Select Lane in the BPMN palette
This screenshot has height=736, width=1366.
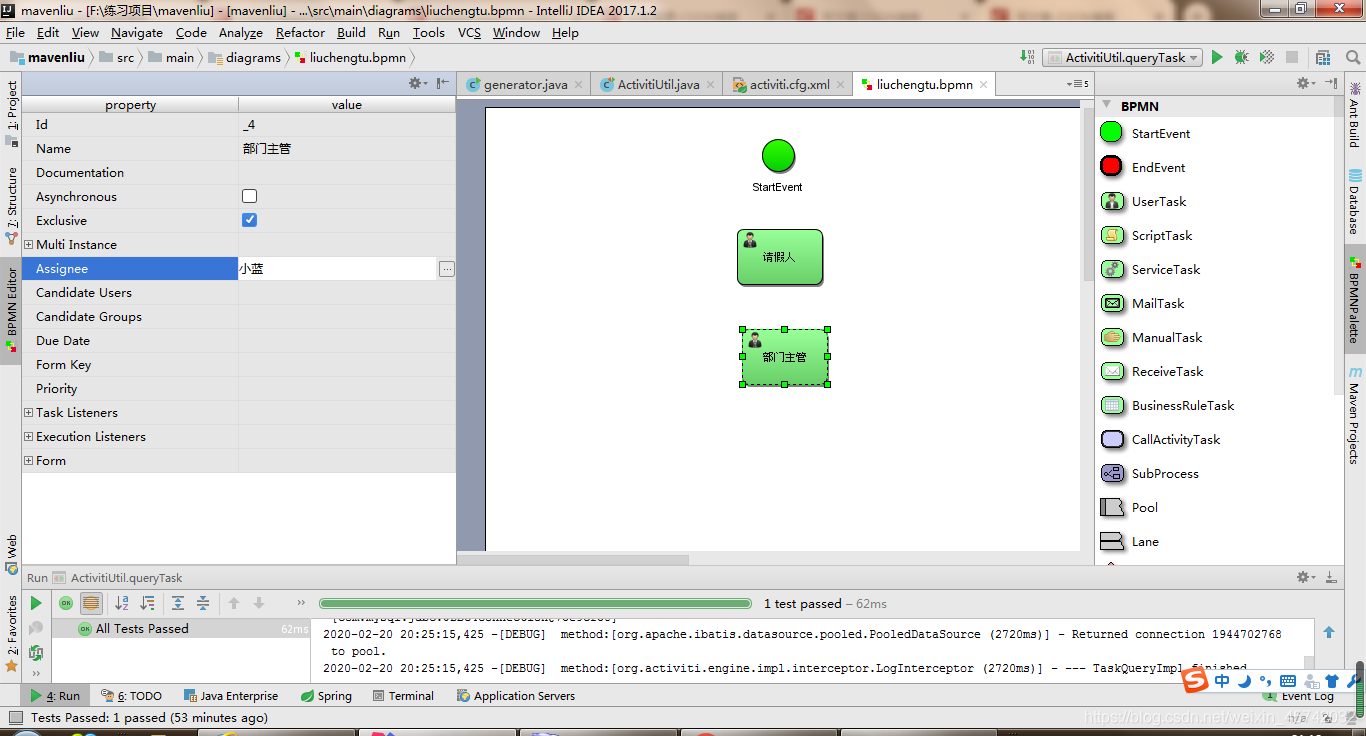click(x=1129, y=541)
